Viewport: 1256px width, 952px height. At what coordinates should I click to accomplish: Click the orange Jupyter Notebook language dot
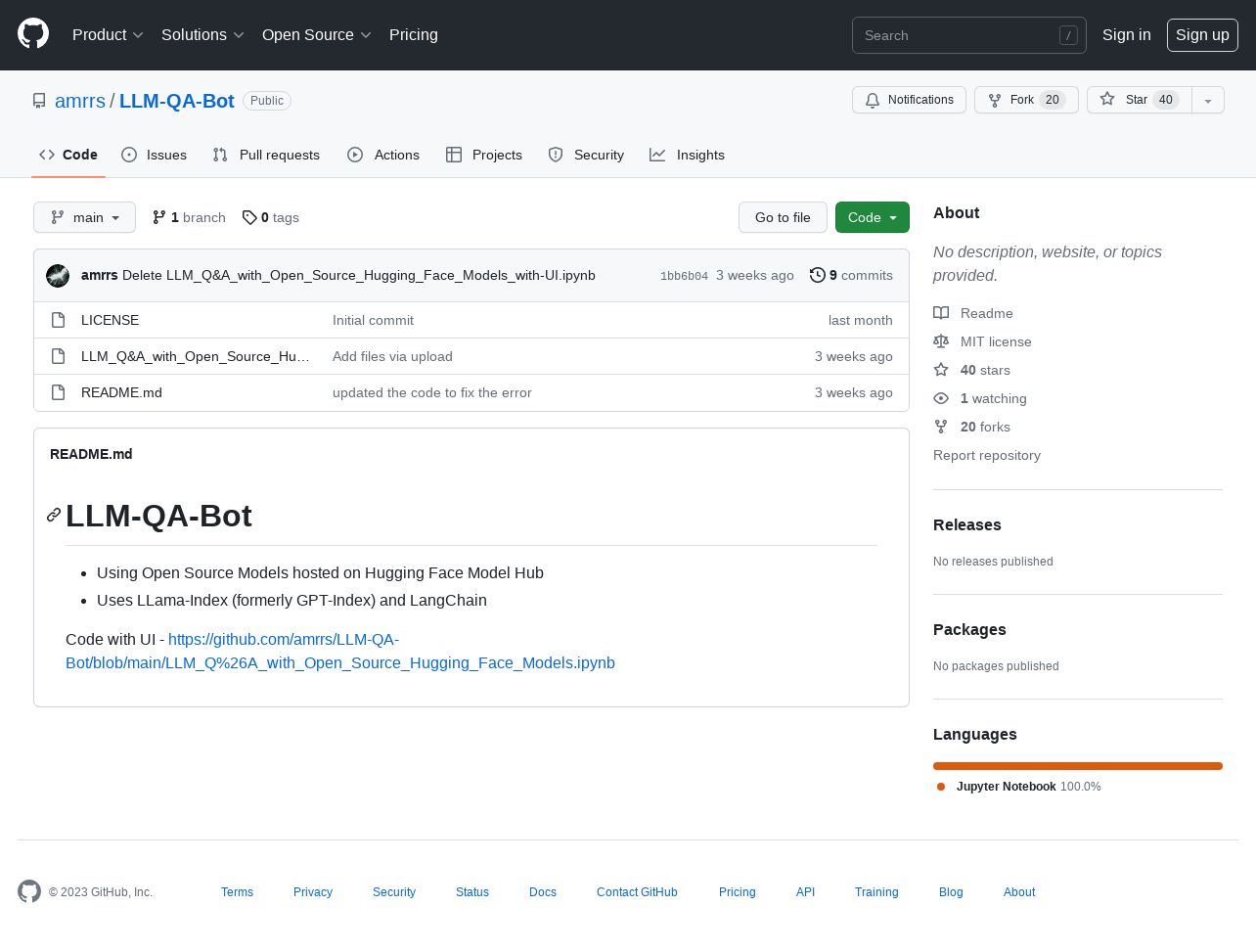click(x=941, y=787)
